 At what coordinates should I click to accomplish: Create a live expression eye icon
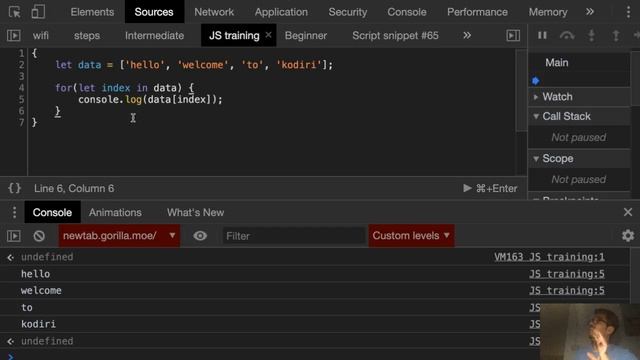(x=200, y=236)
